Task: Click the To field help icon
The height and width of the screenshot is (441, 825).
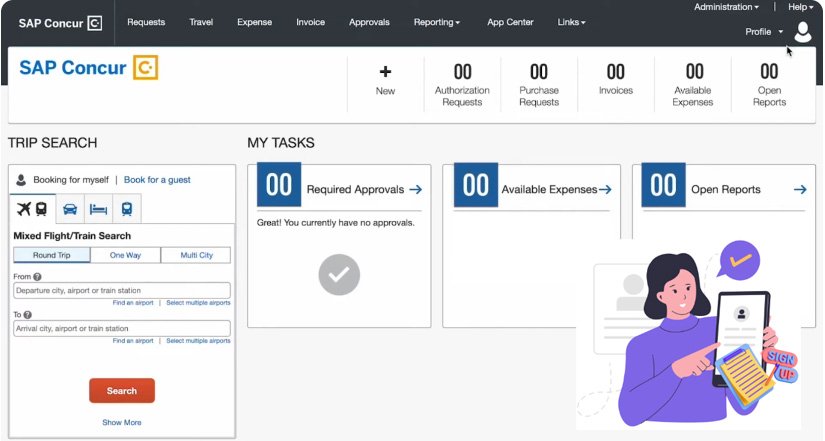Action: (x=28, y=315)
